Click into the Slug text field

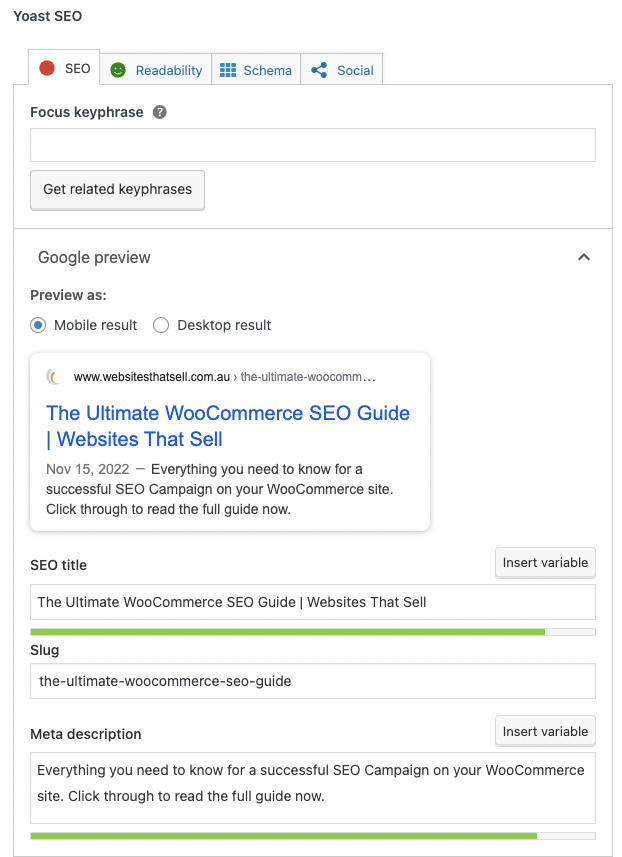tap(312, 681)
